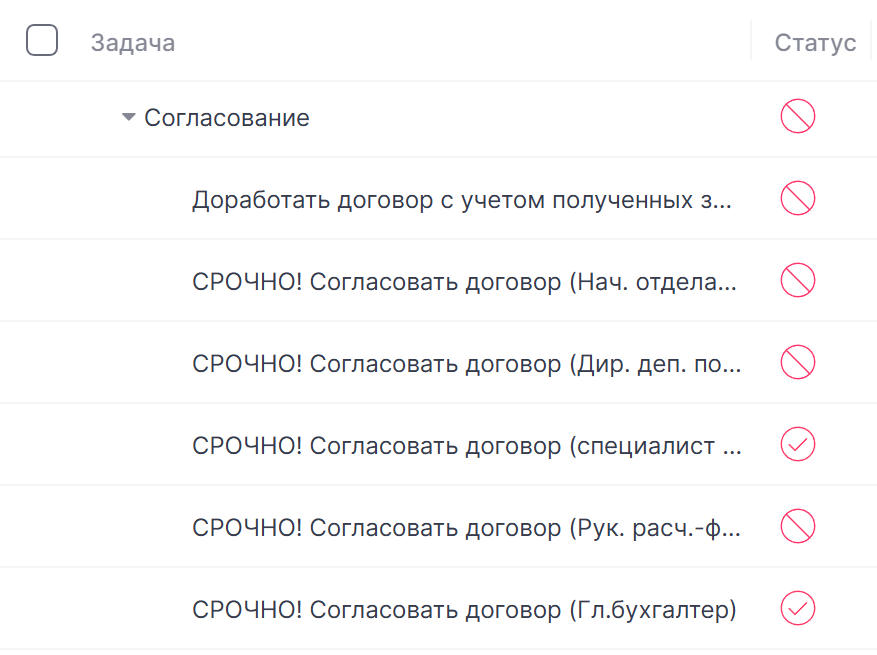
Task: Open task Доработать договор с учетом полученных
Action: (462, 200)
